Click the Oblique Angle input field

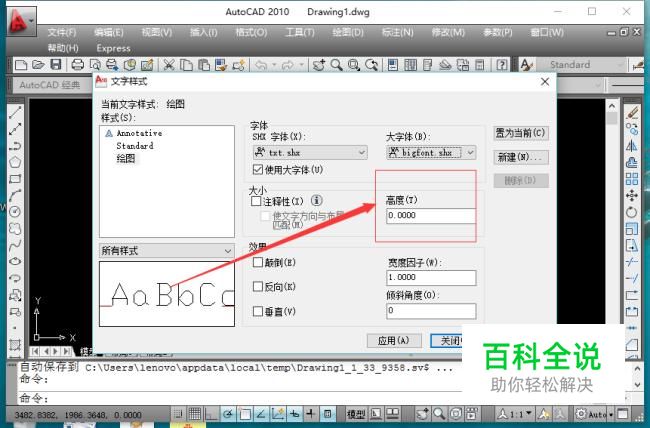[x=431, y=311]
